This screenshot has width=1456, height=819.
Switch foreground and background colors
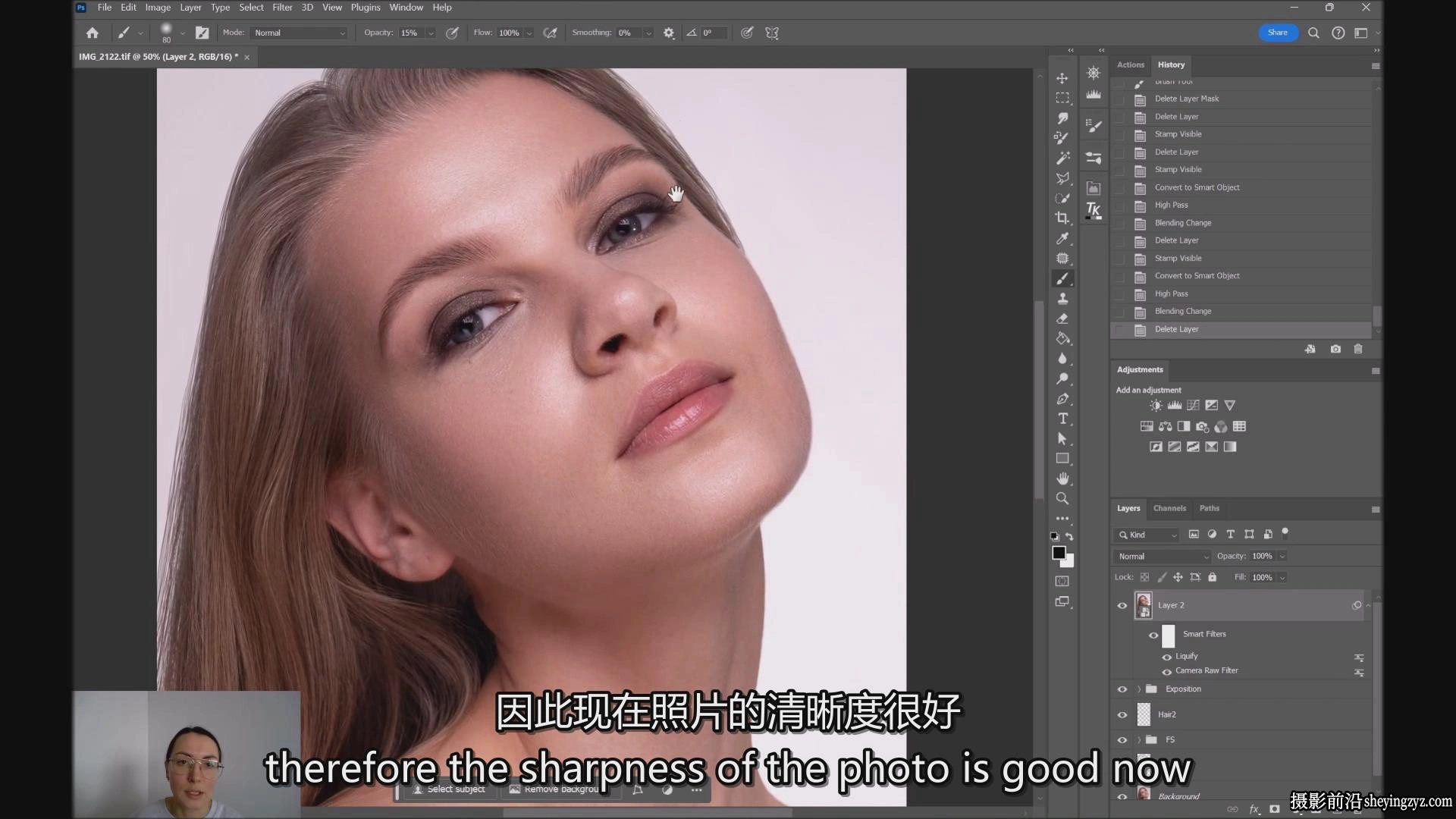pos(1069,536)
